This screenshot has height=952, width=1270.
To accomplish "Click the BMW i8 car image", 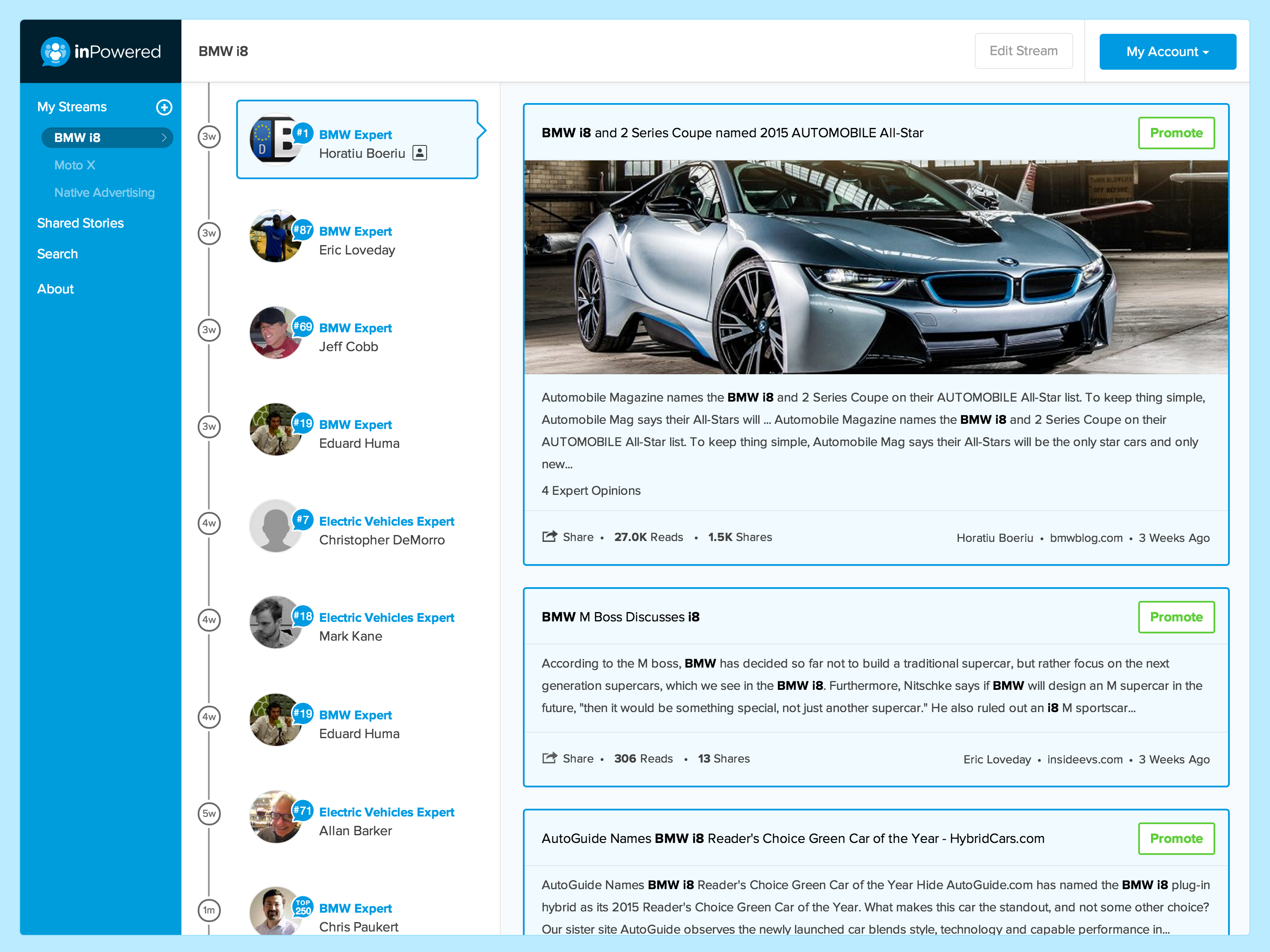I will pyautogui.click(x=875, y=267).
